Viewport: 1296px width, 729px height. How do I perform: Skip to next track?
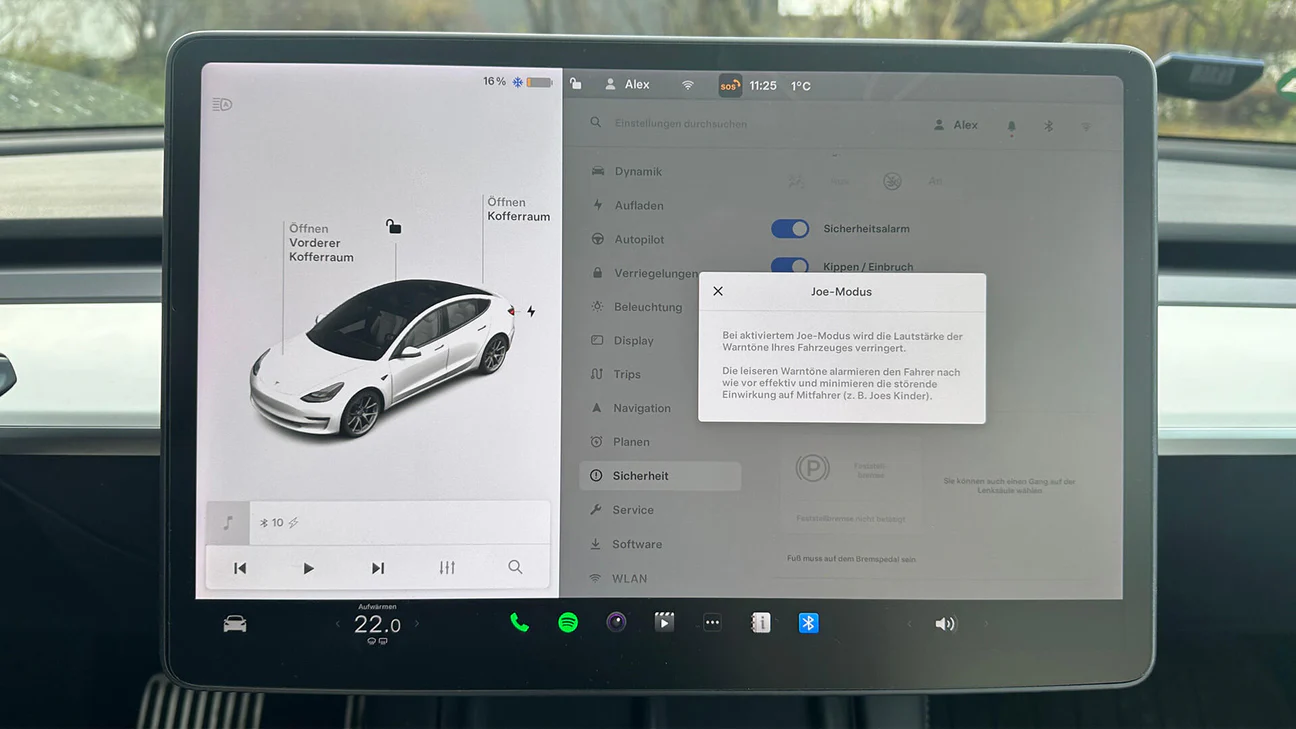click(377, 568)
